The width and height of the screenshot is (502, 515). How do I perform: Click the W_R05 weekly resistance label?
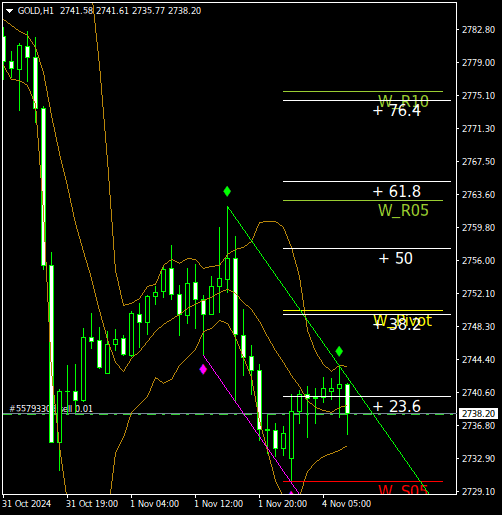[x=403, y=210]
